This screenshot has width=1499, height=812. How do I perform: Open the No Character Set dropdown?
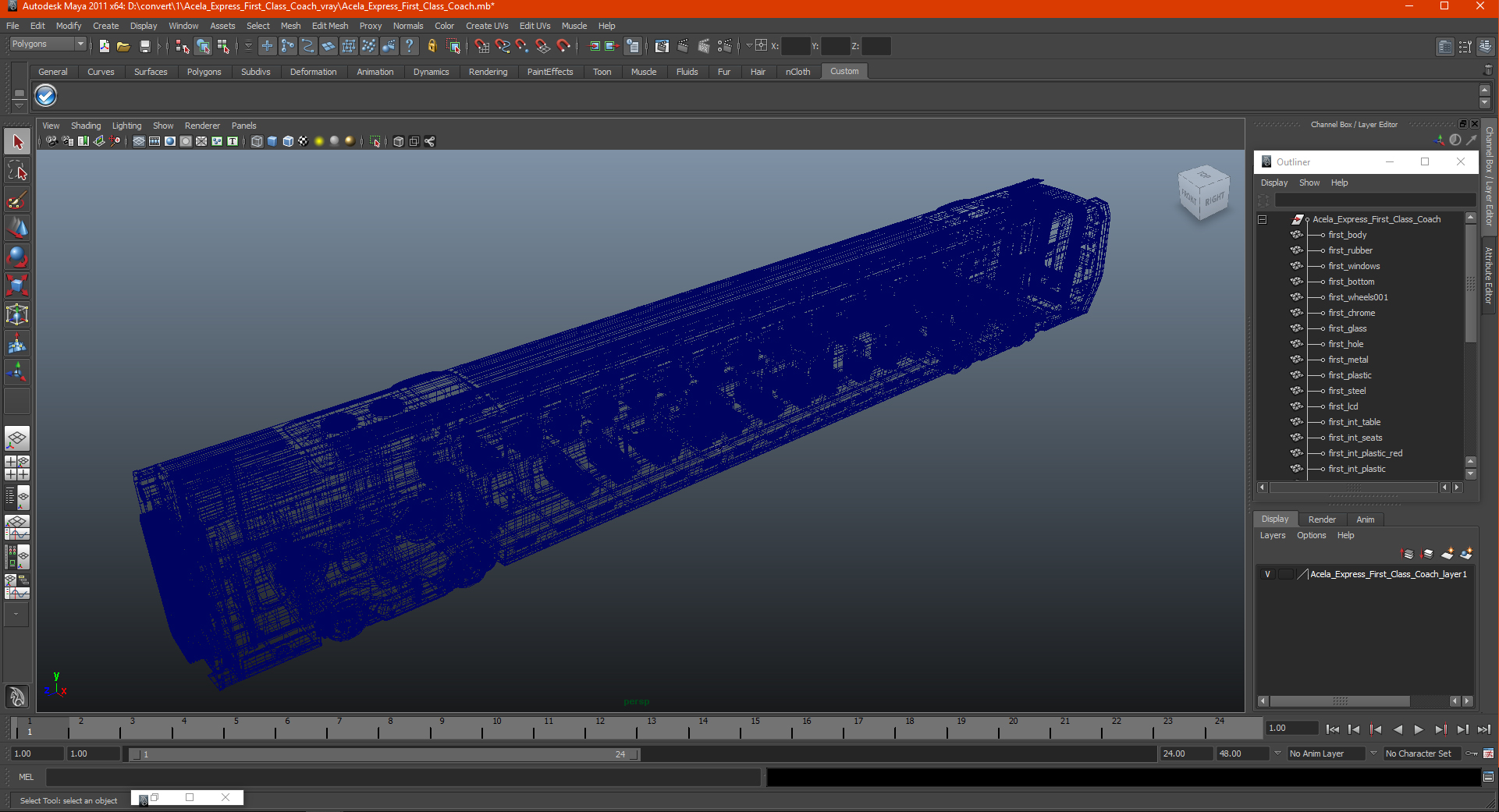tap(1374, 753)
